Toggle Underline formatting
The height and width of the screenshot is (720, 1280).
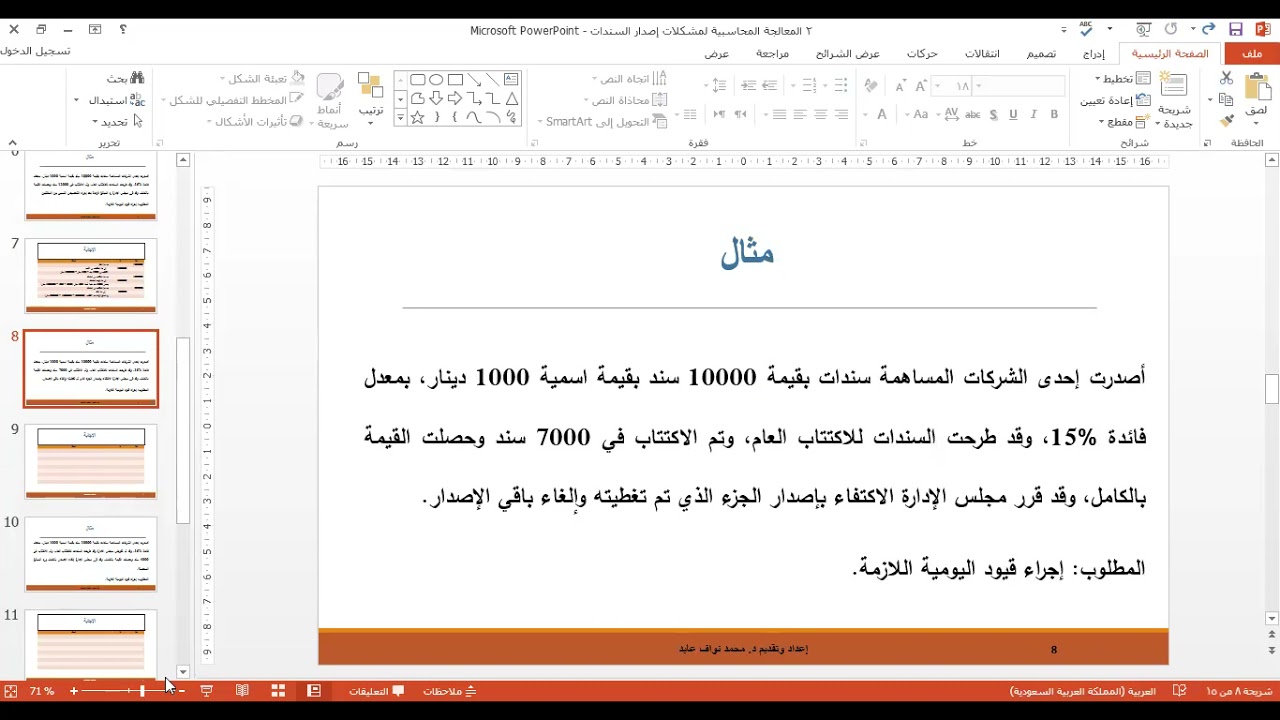[1013, 115]
